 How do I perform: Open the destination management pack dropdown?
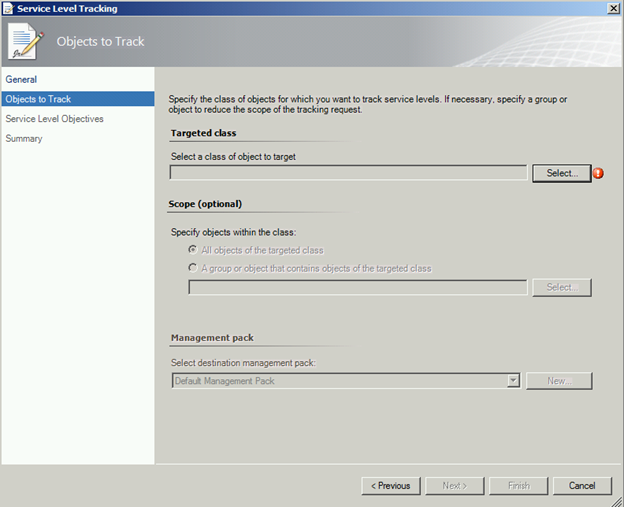pos(513,381)
